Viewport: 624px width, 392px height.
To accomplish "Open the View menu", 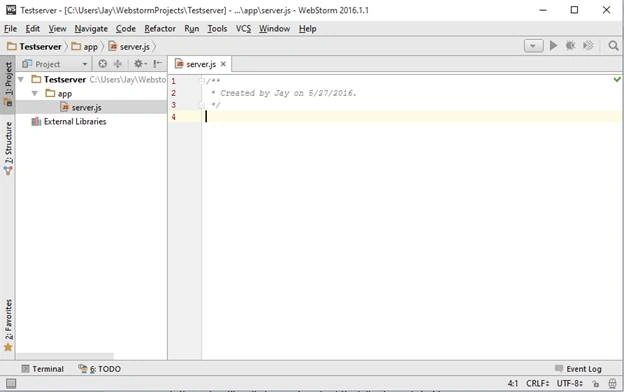I will tap(57, 29).
